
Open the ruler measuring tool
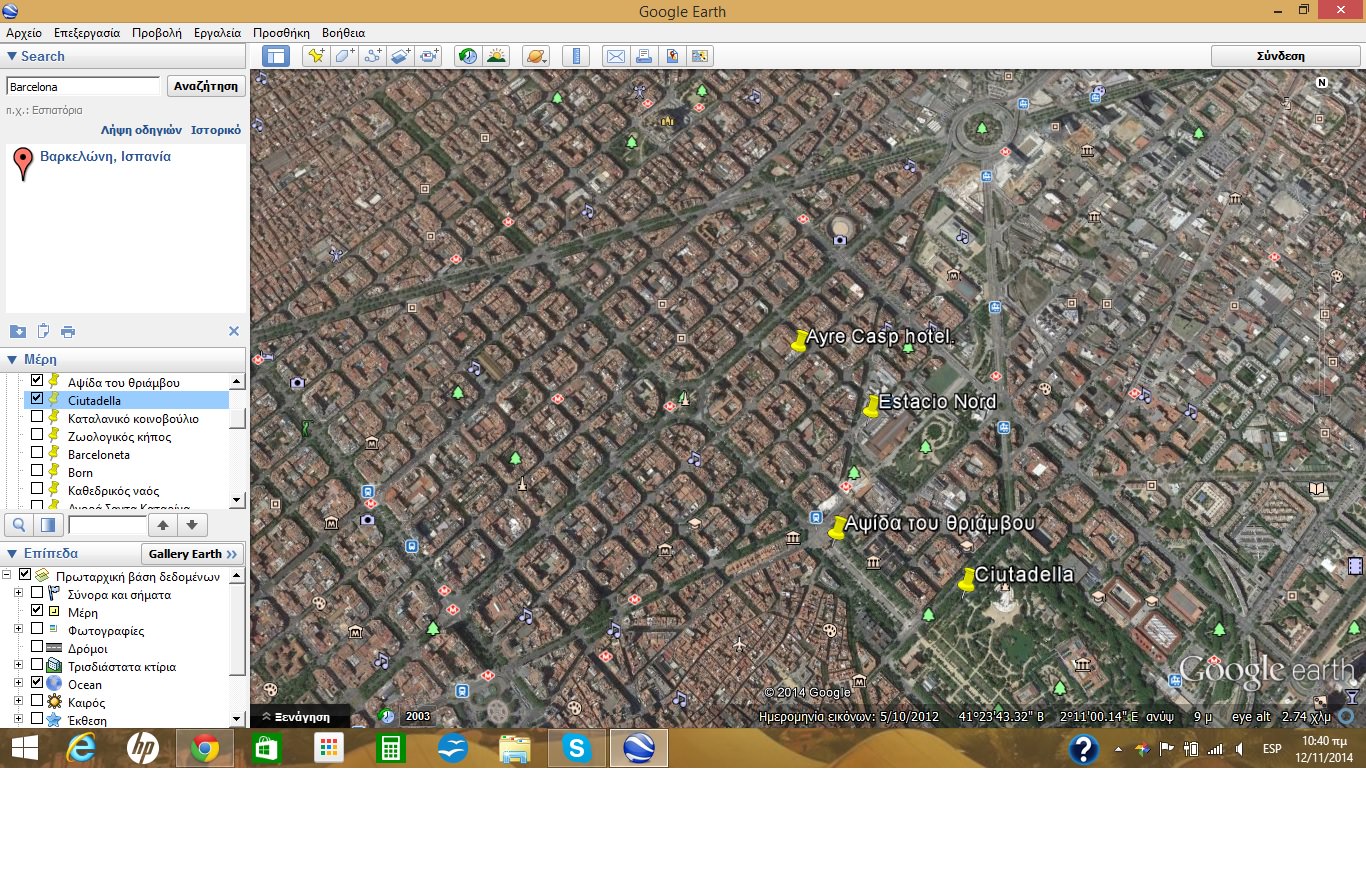[575, 56]
